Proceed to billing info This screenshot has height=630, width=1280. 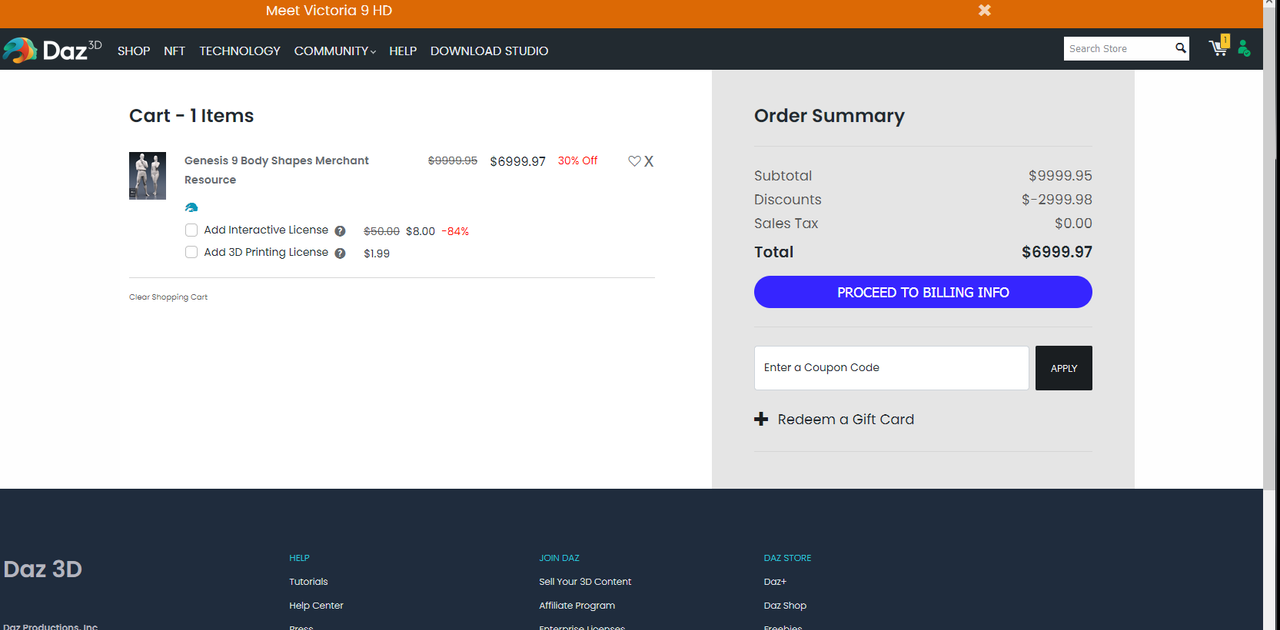(923, 292)
